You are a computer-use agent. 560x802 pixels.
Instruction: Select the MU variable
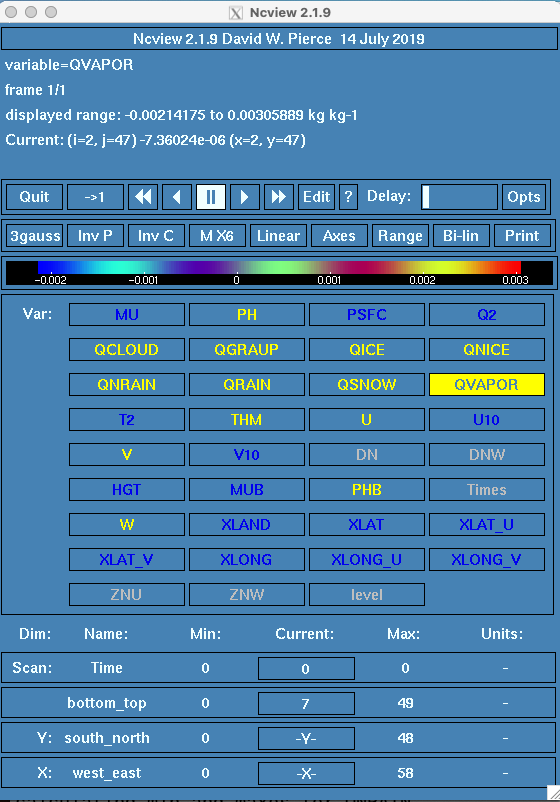point(127,315)
